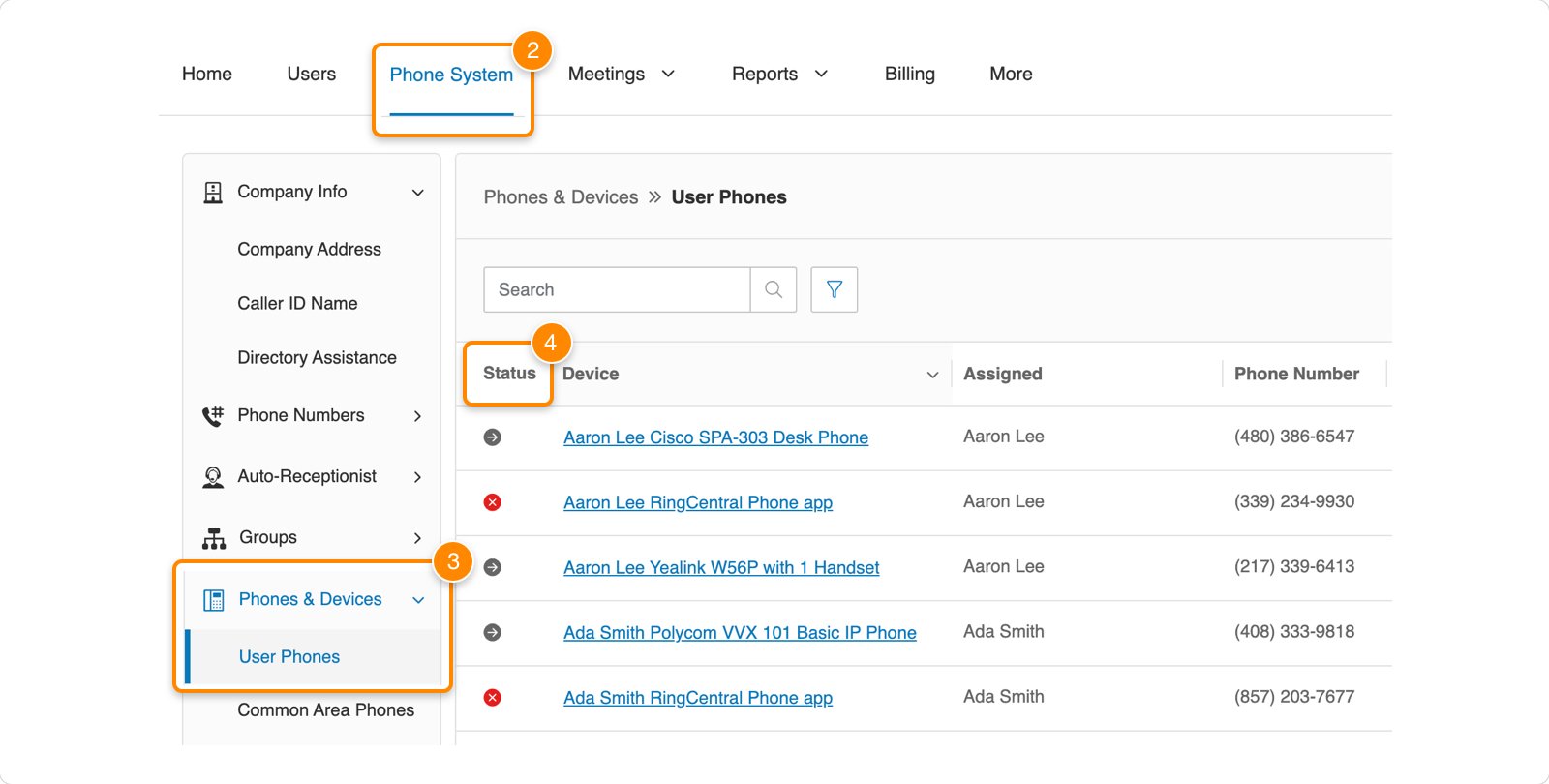Click the Phones & Devices desk phone icon

tap(213, 600)
